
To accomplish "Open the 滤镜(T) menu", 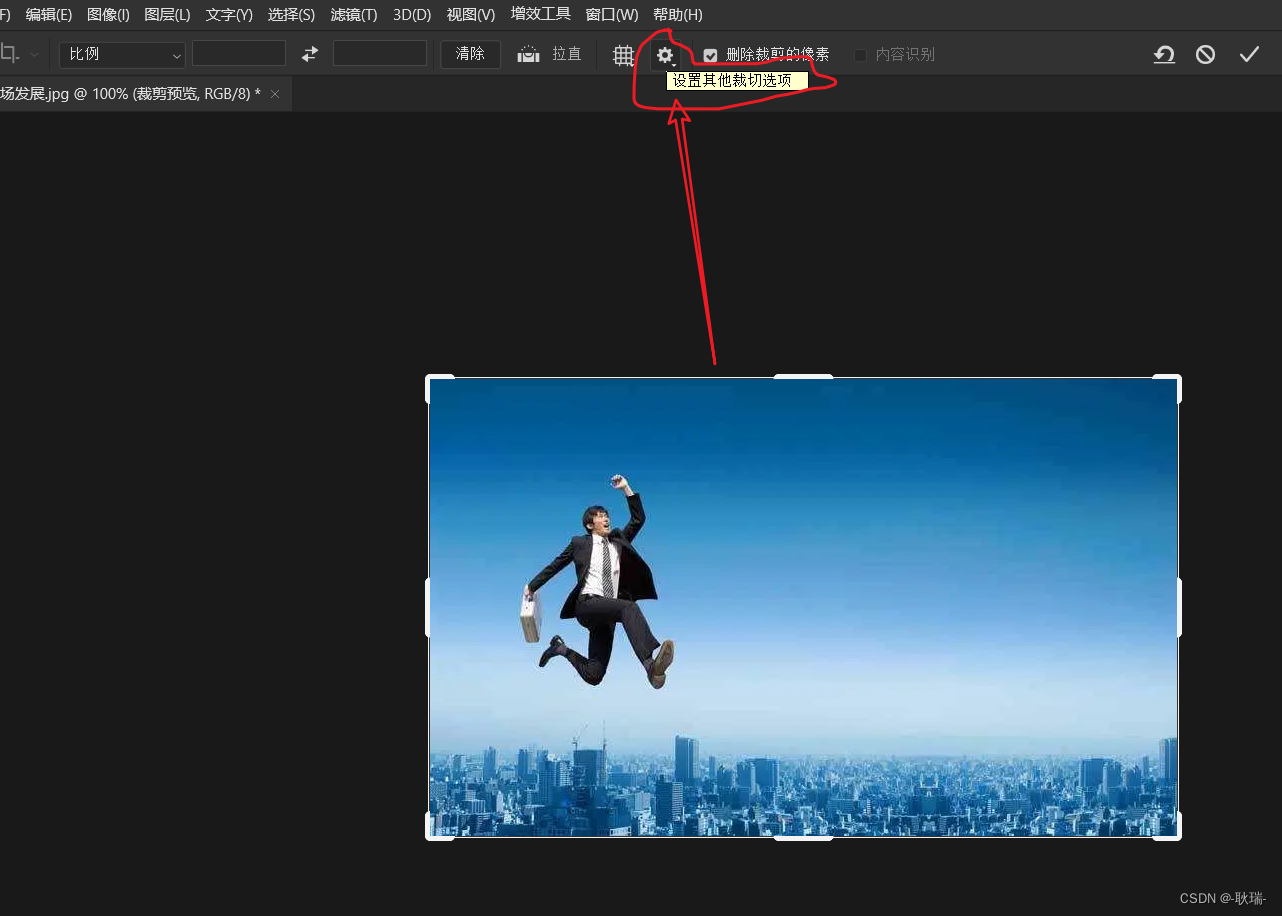I will [354, 15].
